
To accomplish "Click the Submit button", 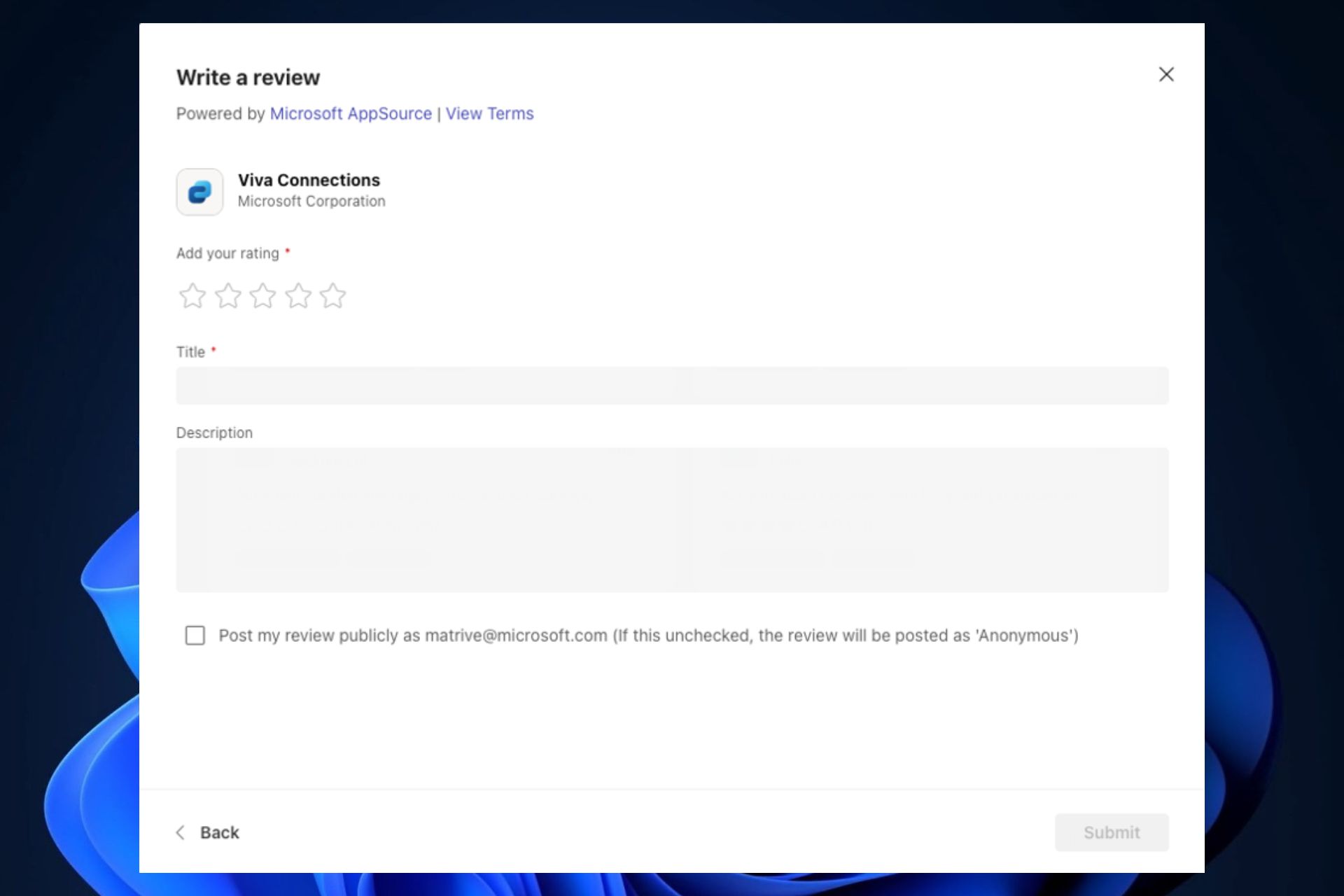I will (1111, 832).
